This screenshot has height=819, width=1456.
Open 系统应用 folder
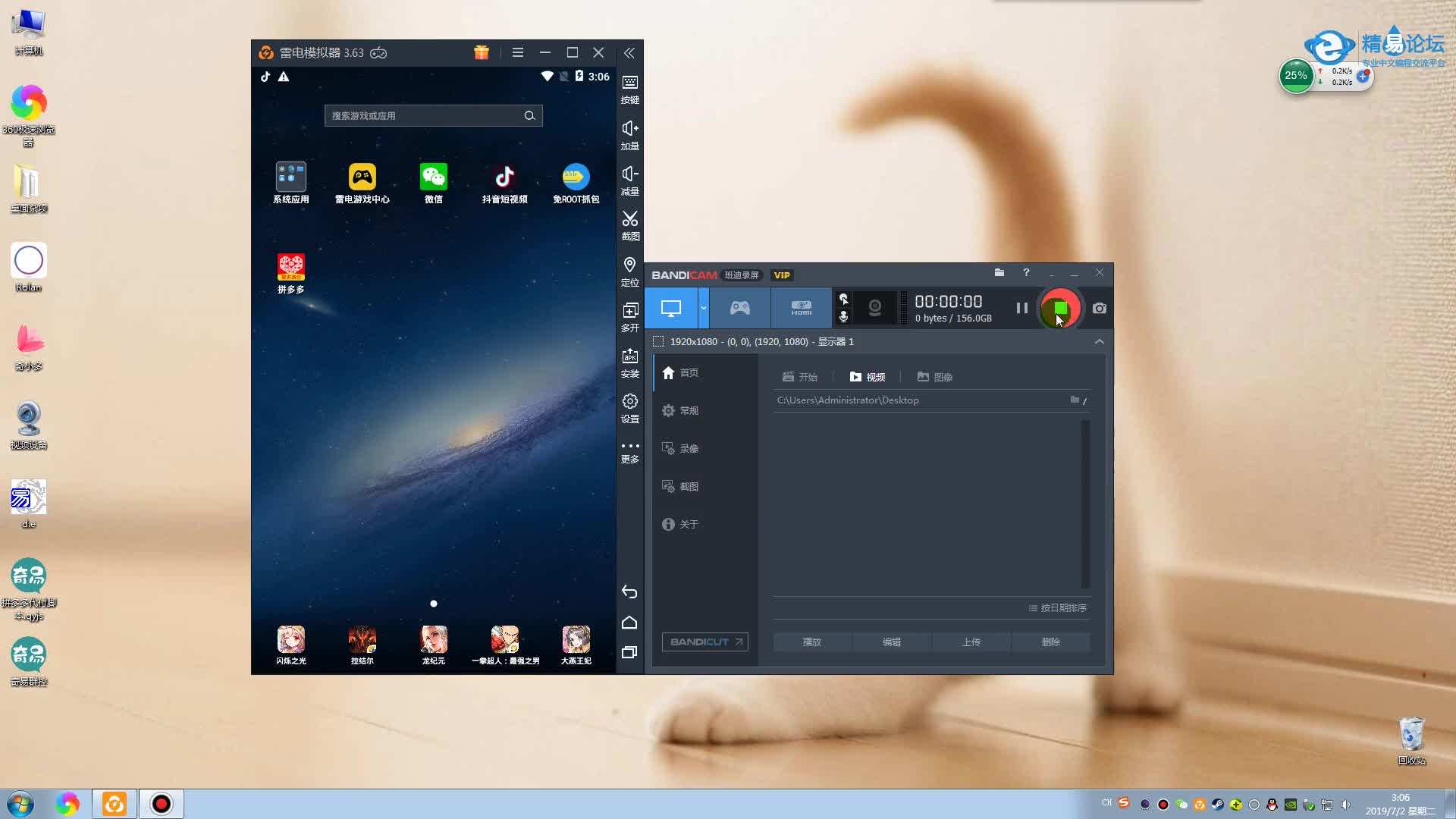291,184
